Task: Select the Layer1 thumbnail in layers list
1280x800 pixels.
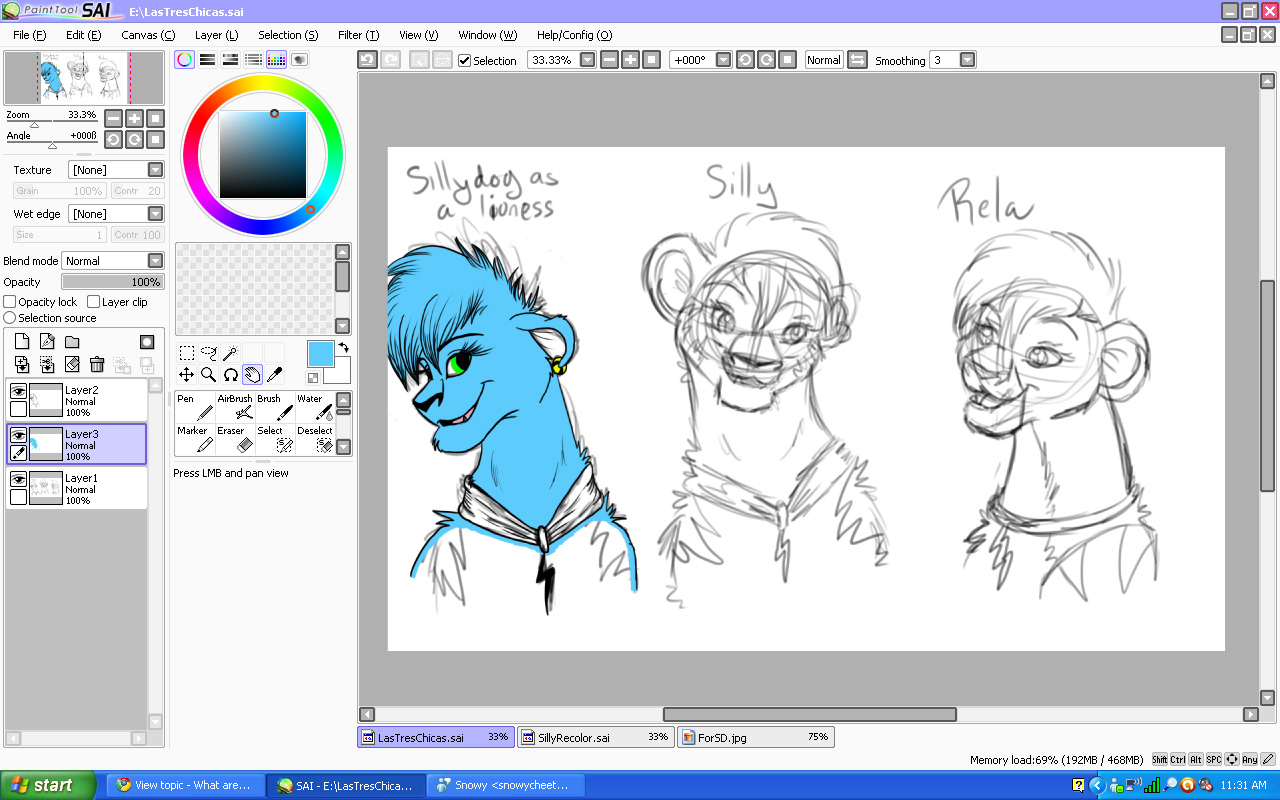Action: [46, 489]
